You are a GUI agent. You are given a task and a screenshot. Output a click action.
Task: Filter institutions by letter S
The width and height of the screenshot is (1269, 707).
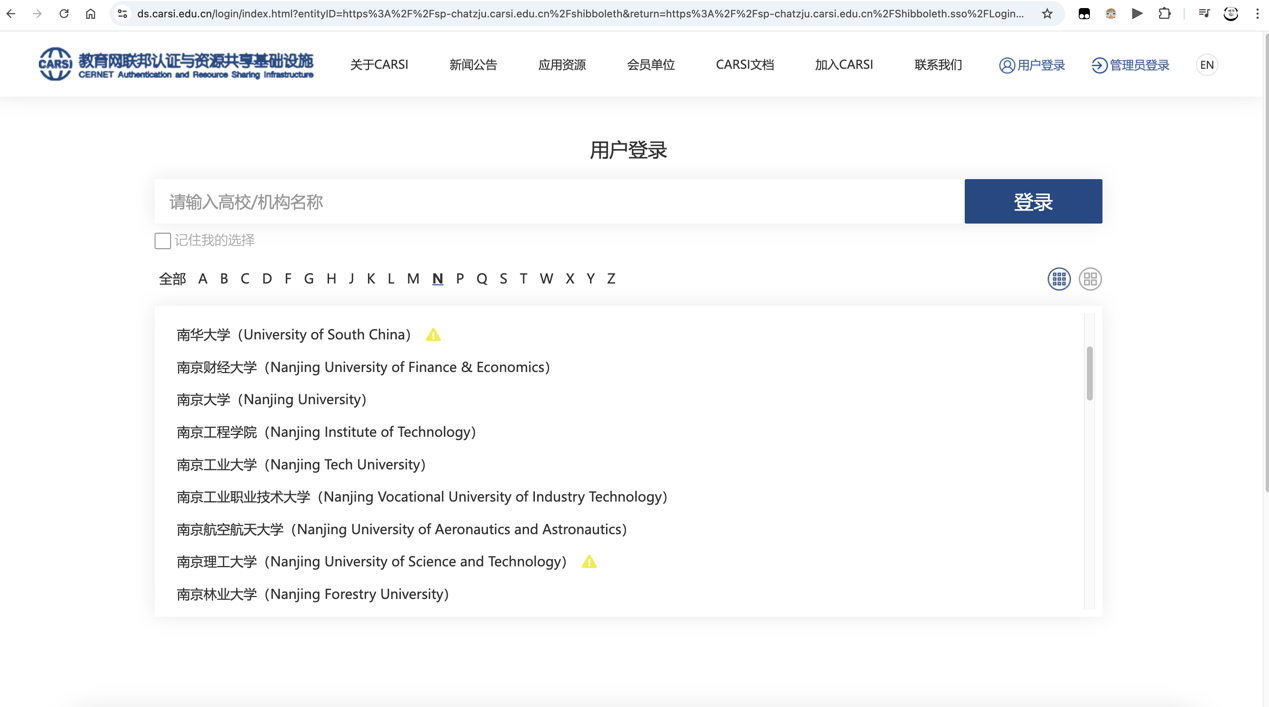[503, 279]
